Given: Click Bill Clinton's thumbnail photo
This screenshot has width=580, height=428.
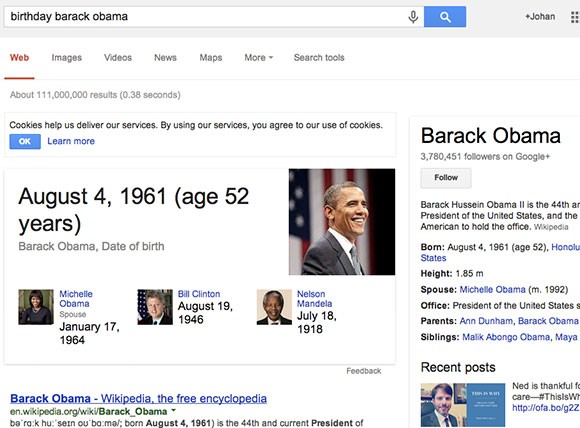Looking at the screenshot, I should (x=155, y=307).
